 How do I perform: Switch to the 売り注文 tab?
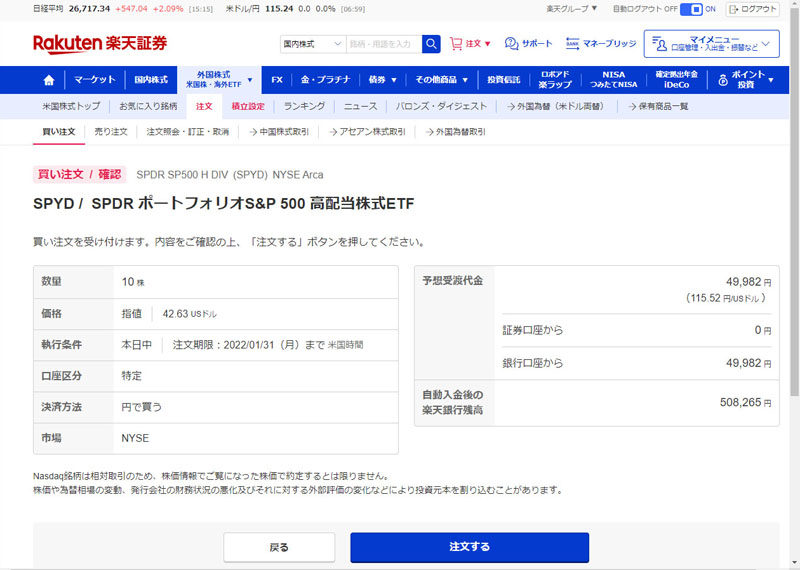[111, 131]
